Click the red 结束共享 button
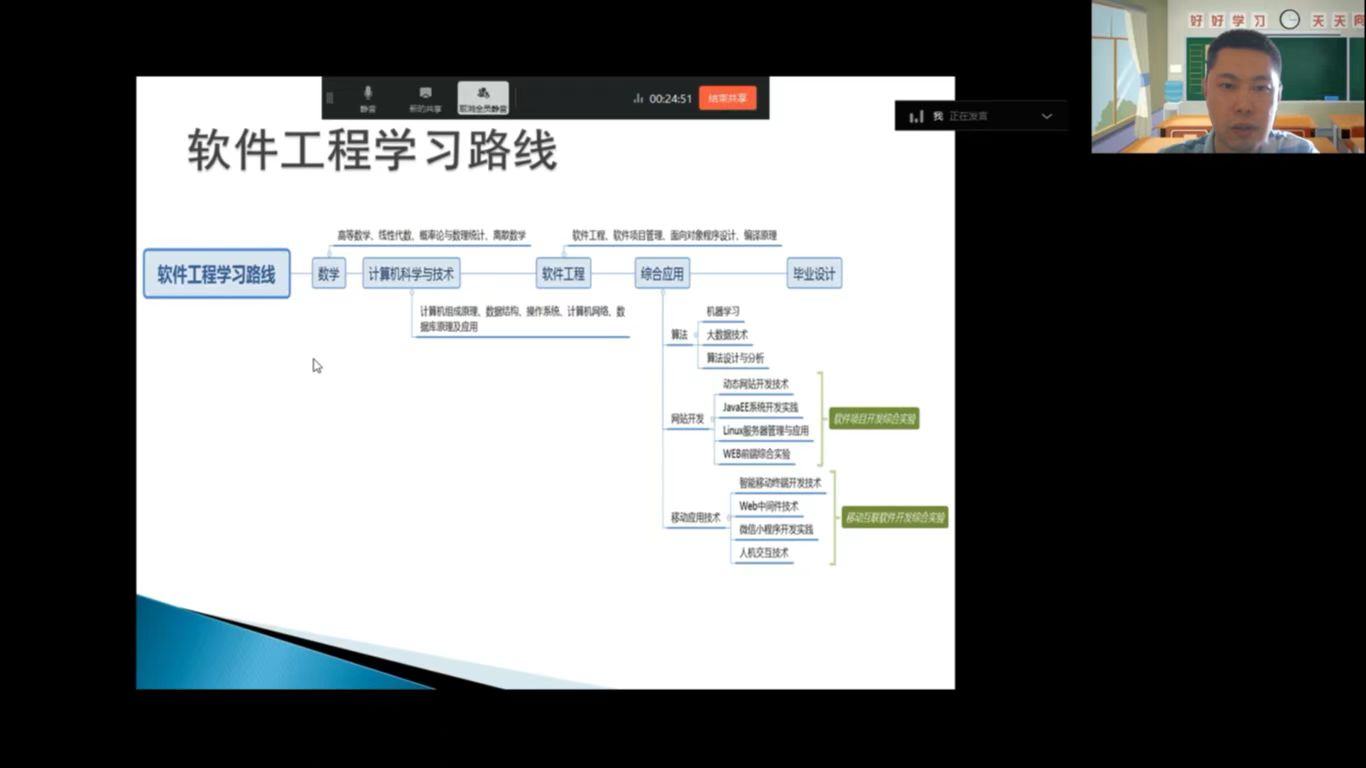 (x=727, y=98)
